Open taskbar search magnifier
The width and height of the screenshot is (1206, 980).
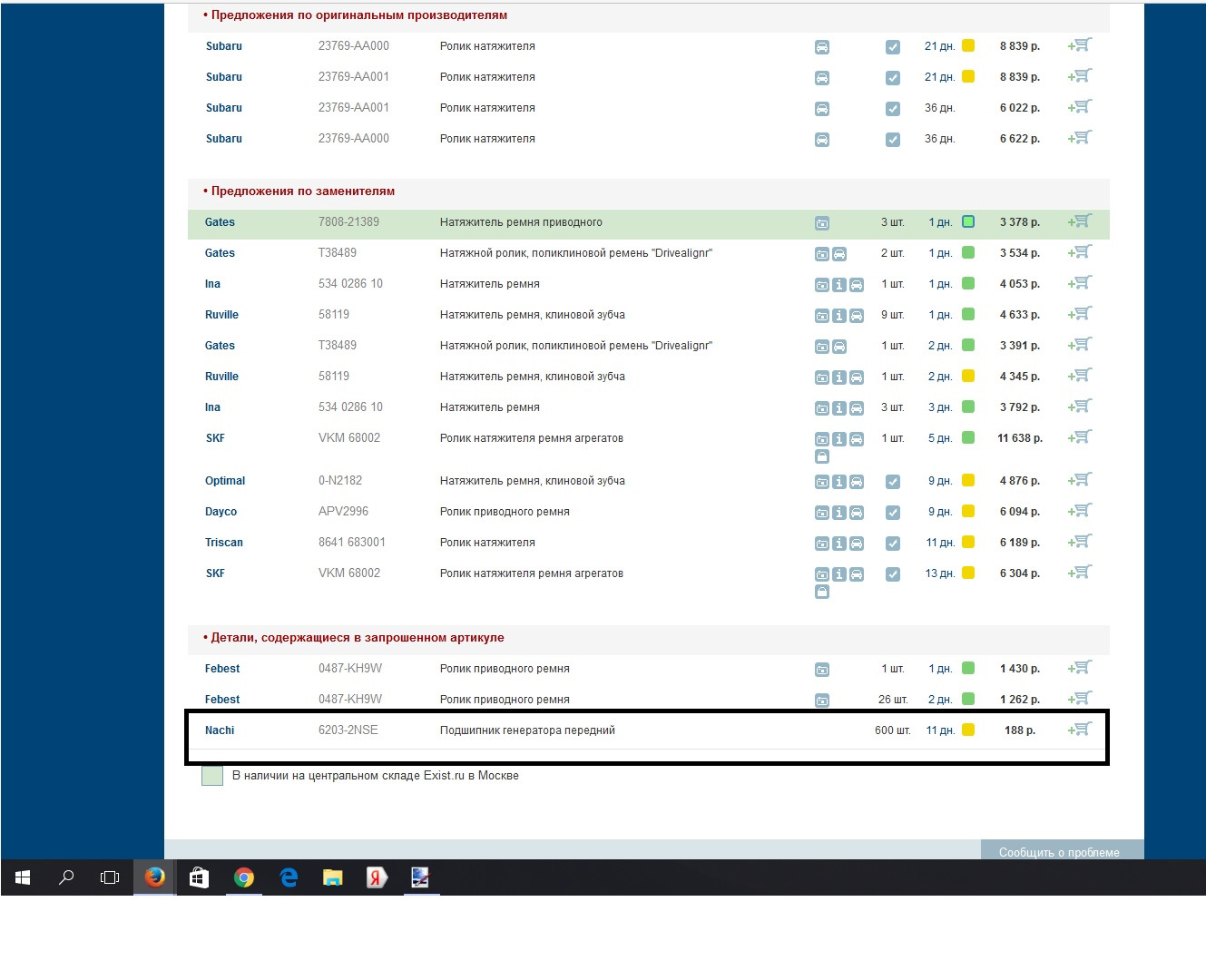tap(66, 877)
